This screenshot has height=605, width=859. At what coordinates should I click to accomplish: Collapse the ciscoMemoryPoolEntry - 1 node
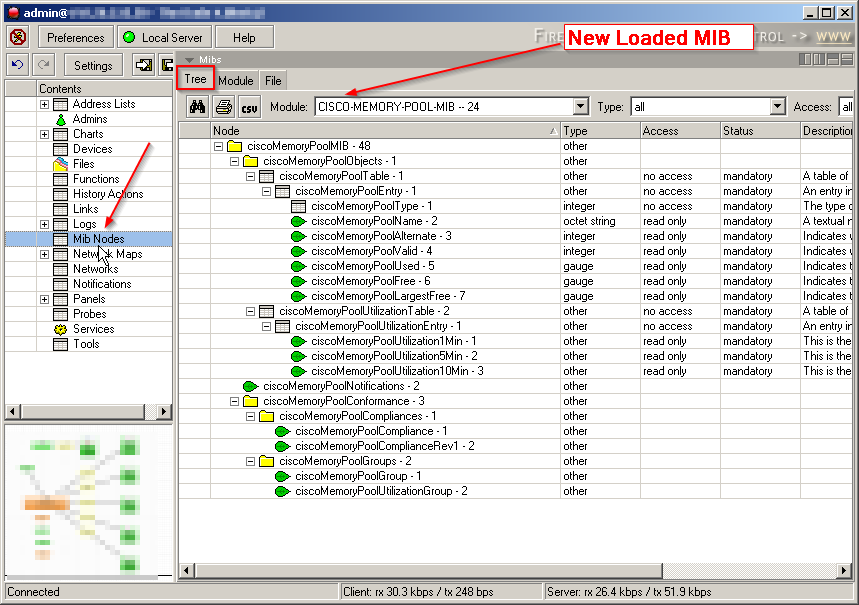tap(266, 191)
